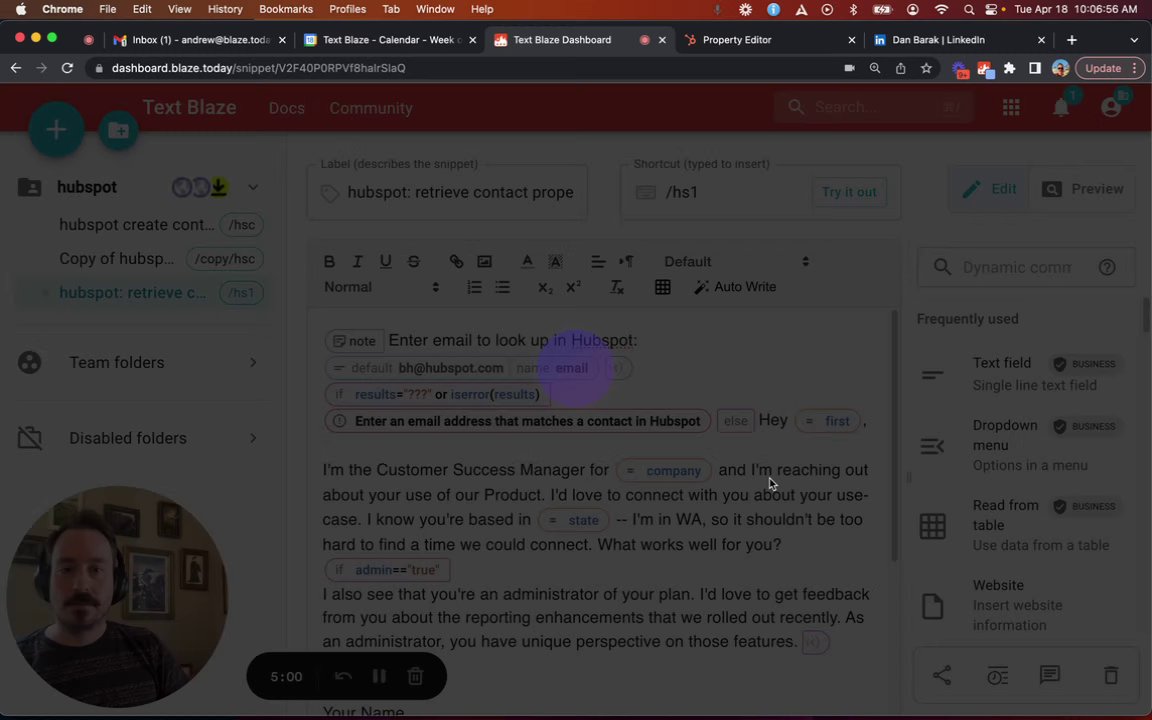This screenshot has height=720, width=1152.
Task: Open the Normal text size dropdown
Action: click(x=381, y=287)
